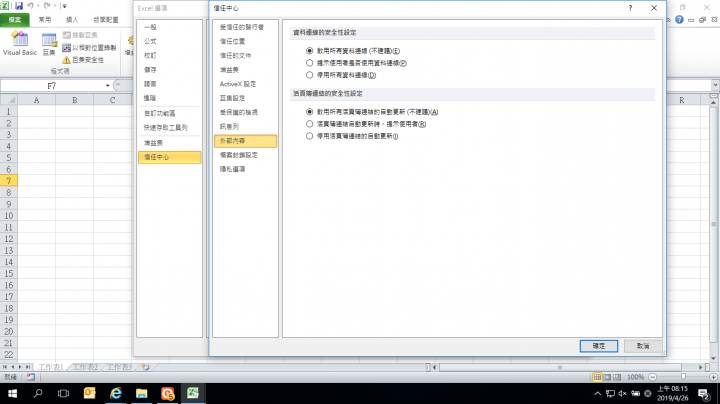Select enable automatic workbook link updates (A)
Screen dimensions: 720x404
(309, 112)
